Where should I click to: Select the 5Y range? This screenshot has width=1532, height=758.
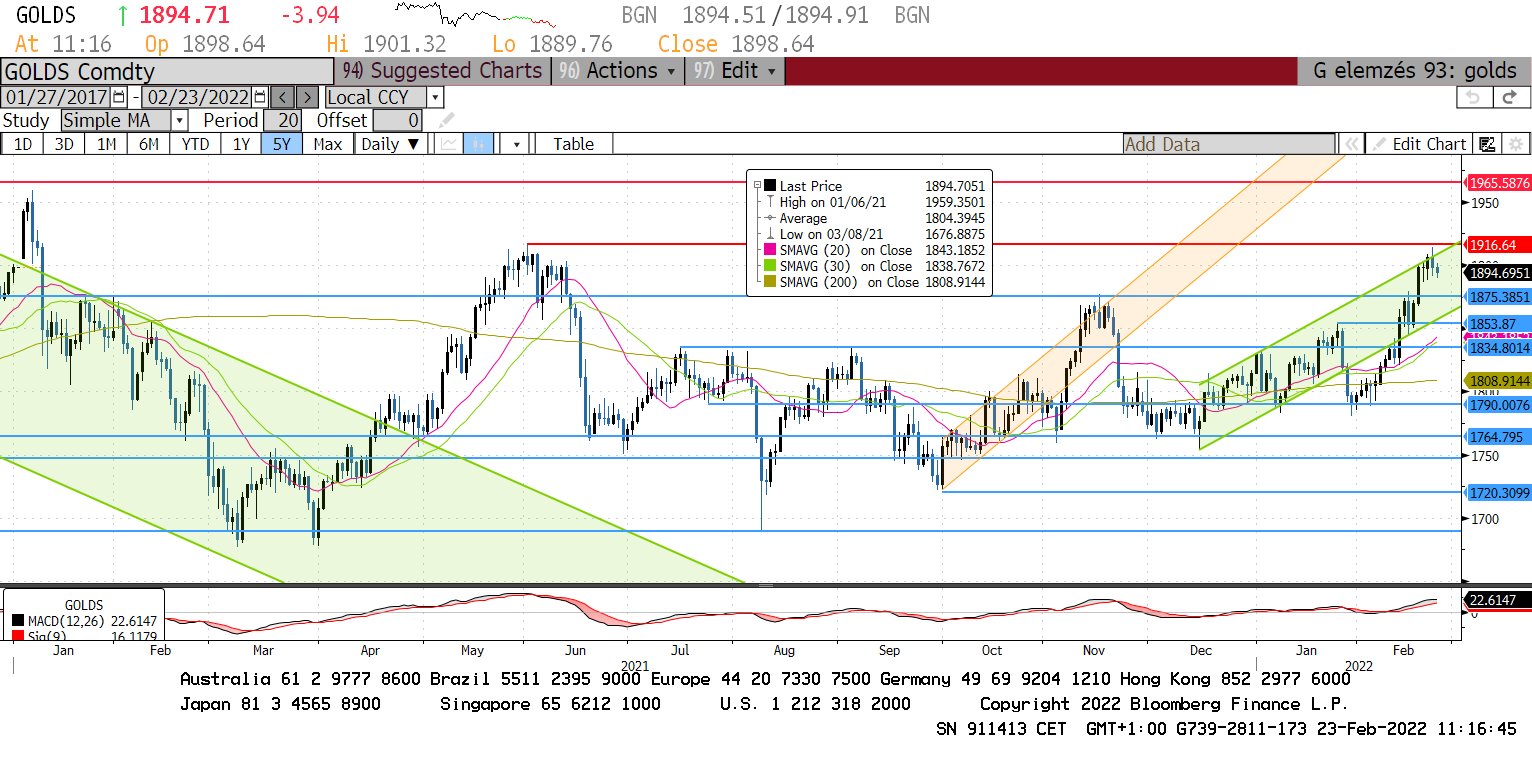(x=281, y=144)
